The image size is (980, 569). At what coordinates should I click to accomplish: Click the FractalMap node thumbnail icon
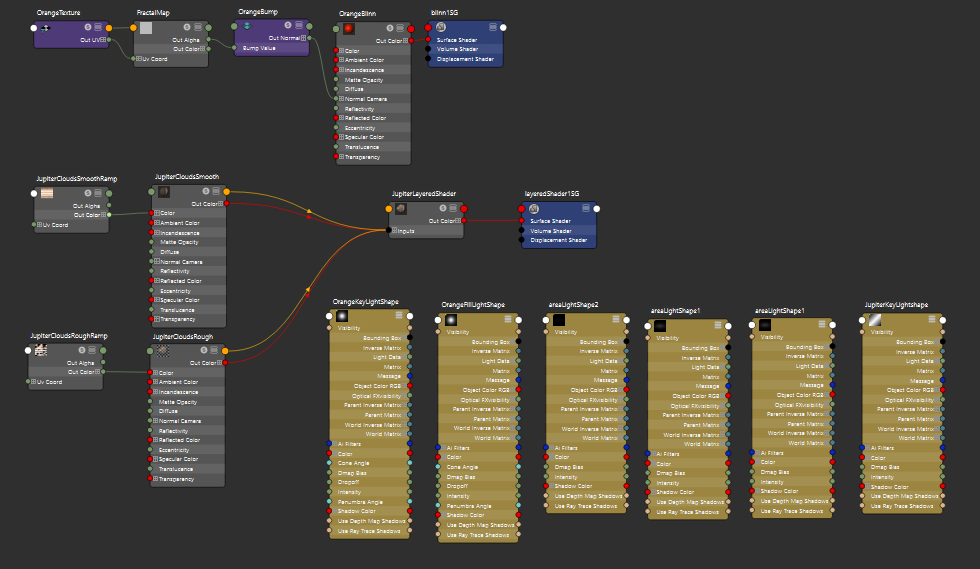coord(146,27)
